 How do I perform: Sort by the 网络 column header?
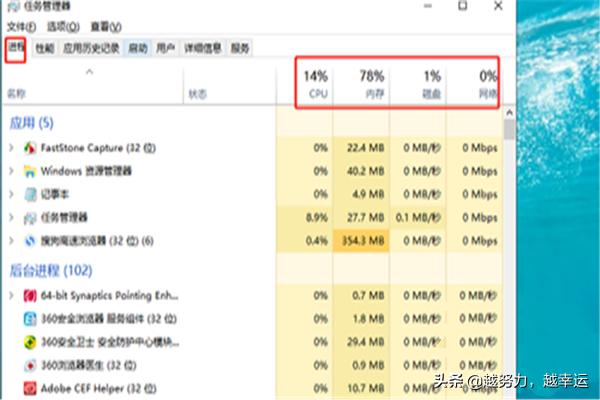[x=472, y=84]
